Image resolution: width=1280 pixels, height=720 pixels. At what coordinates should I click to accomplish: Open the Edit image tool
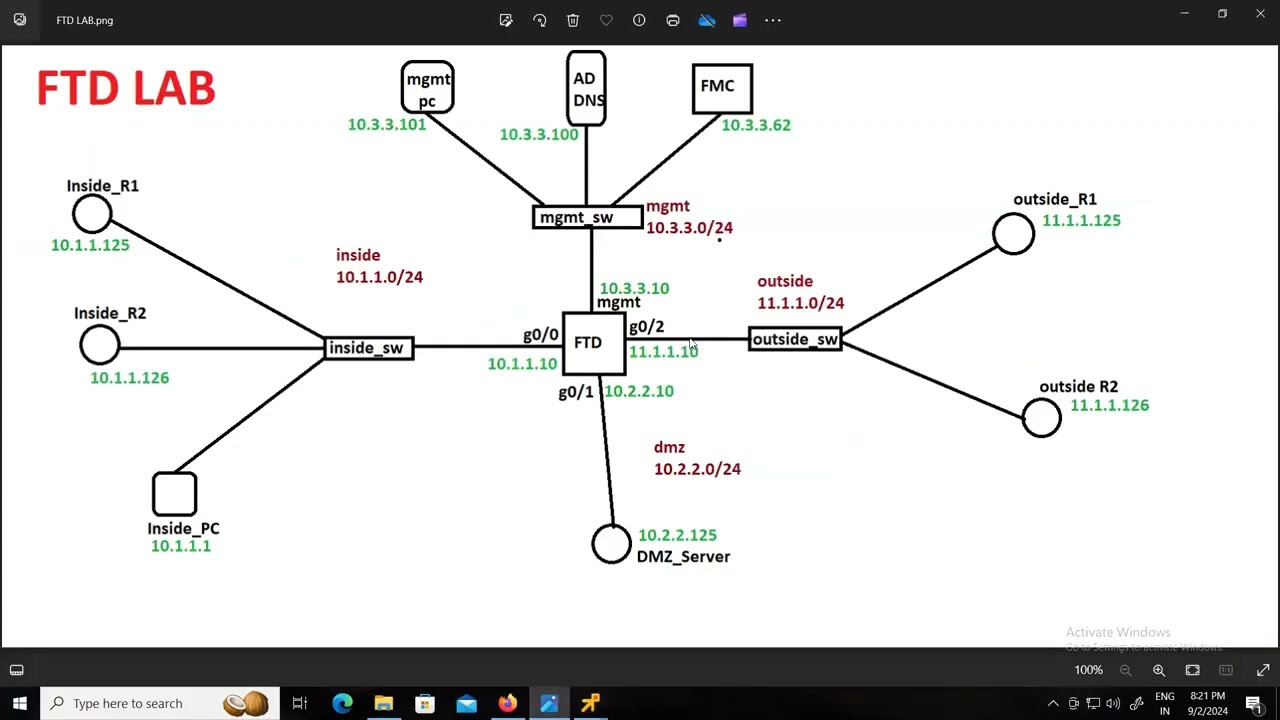[506, 20]
